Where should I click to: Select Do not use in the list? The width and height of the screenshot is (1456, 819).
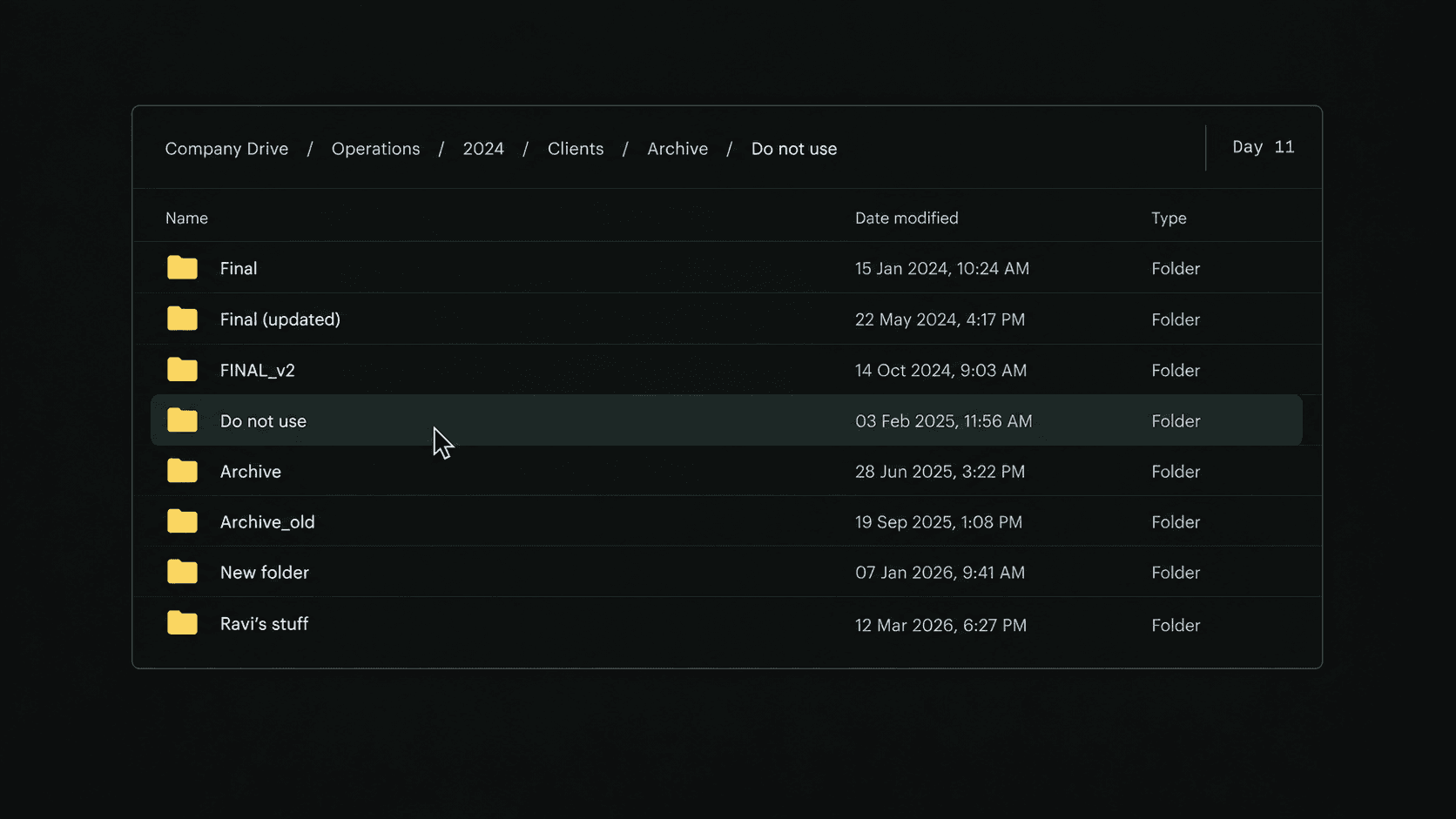pos(263,421)
